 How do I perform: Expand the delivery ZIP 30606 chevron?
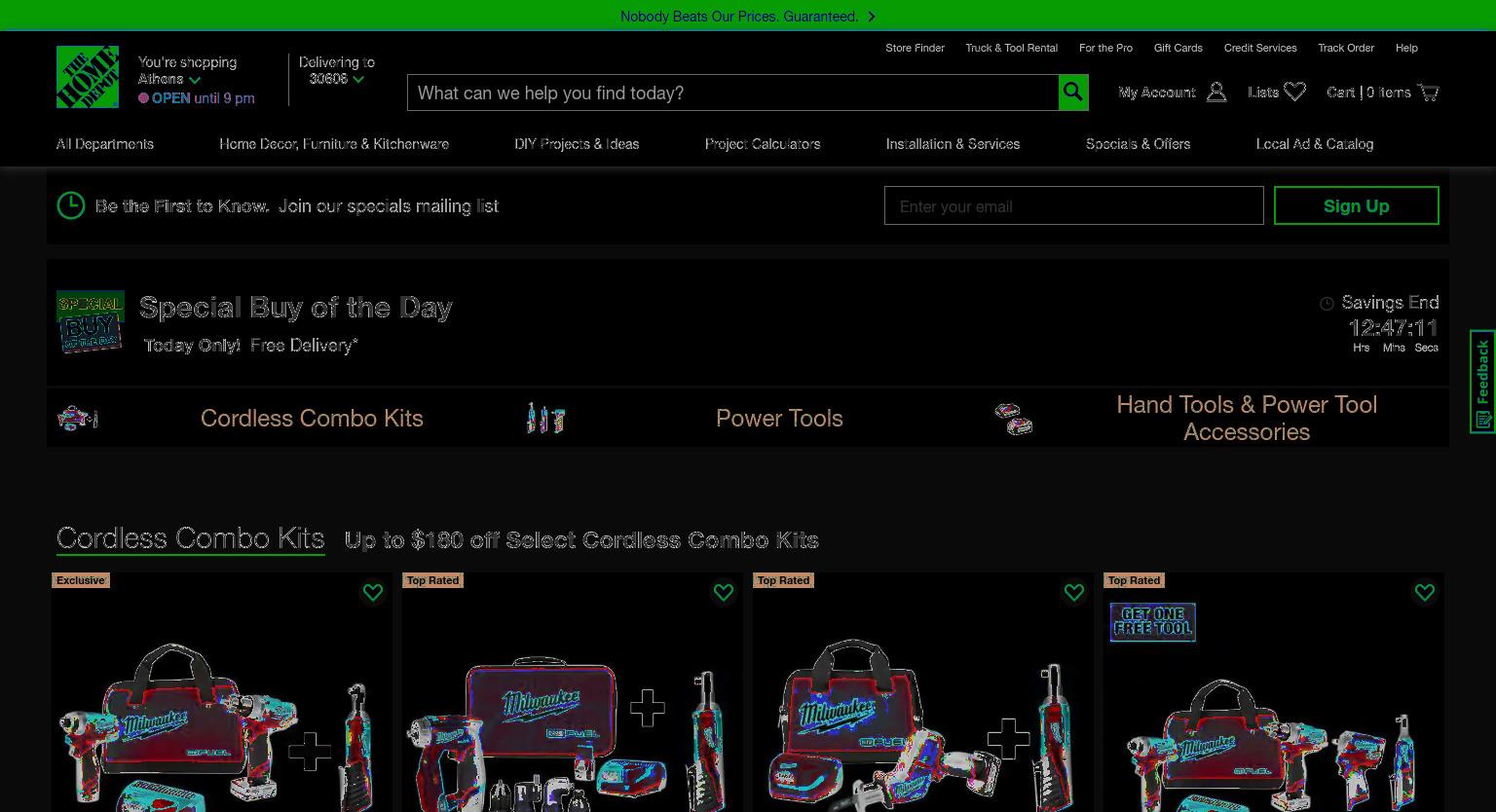pyautogui.click(x=358, y=79)
